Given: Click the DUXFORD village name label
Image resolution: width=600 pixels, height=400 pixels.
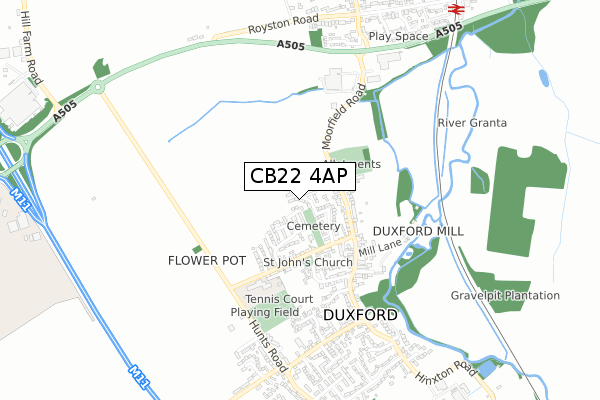Looking at the screenshot, I should pos(360,315).
